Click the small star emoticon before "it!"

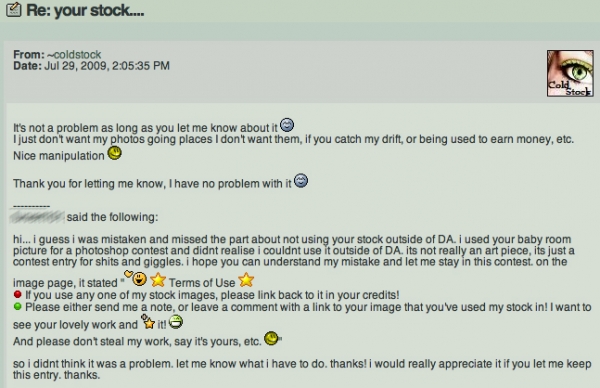(x=148, y=322)
